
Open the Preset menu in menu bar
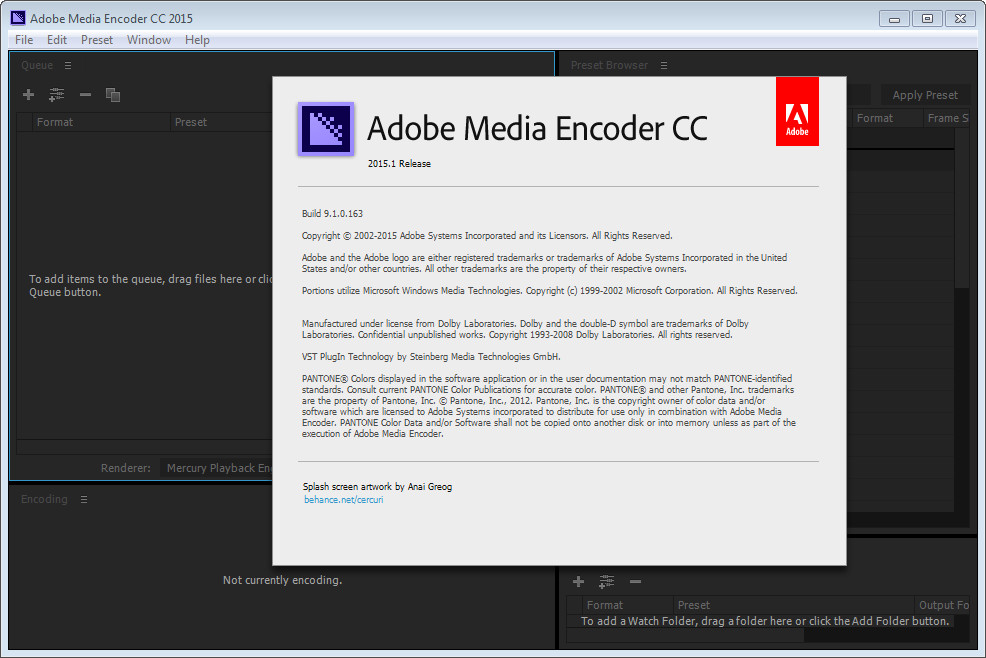[x=97, y=40]
